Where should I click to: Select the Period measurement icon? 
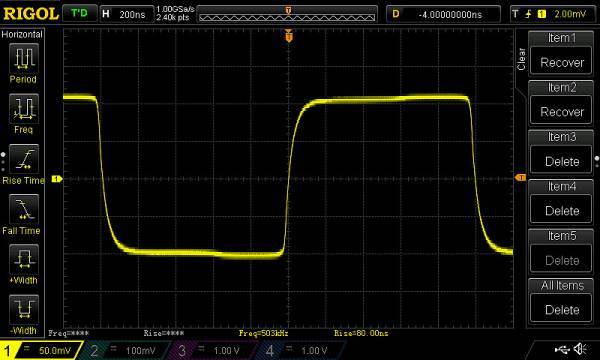24,59
